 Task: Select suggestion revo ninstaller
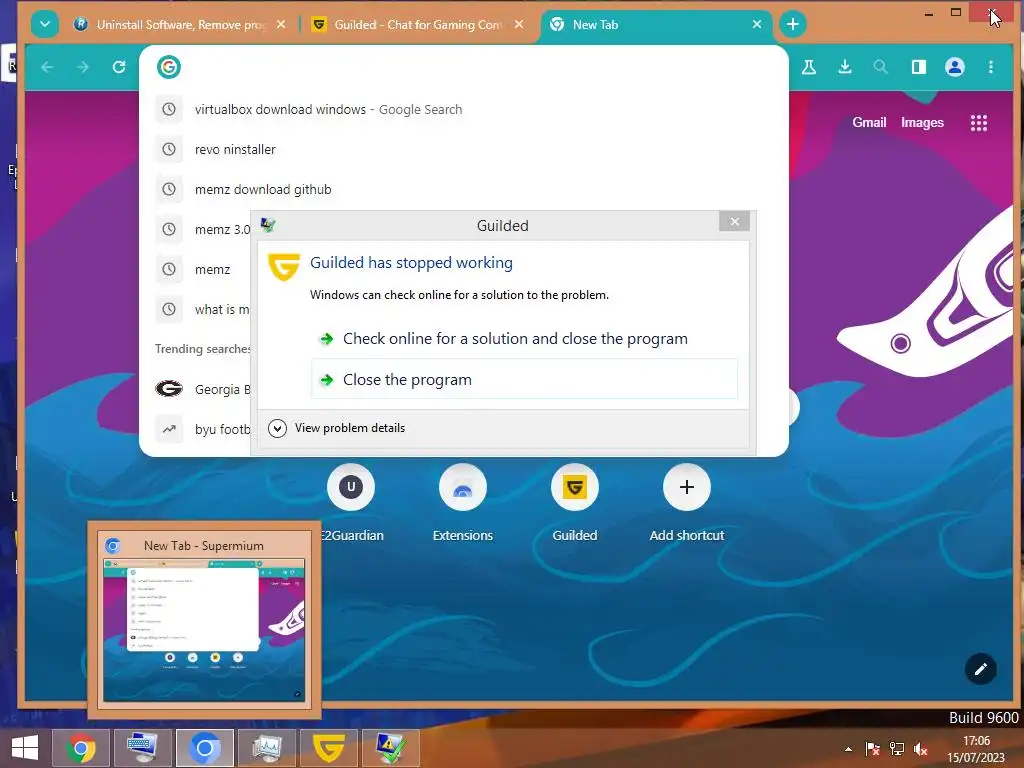tap(464, 149)
